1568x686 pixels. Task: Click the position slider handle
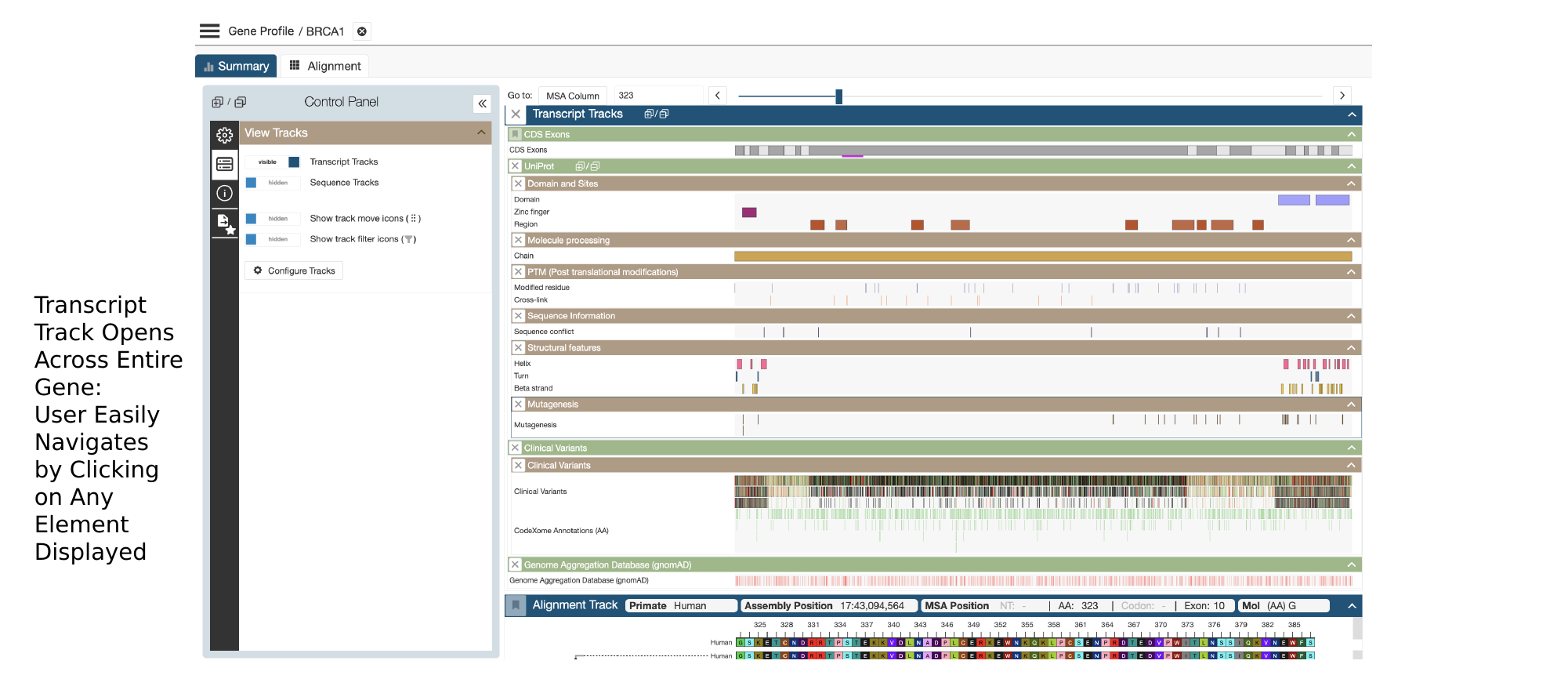click(x=838, y=96)
